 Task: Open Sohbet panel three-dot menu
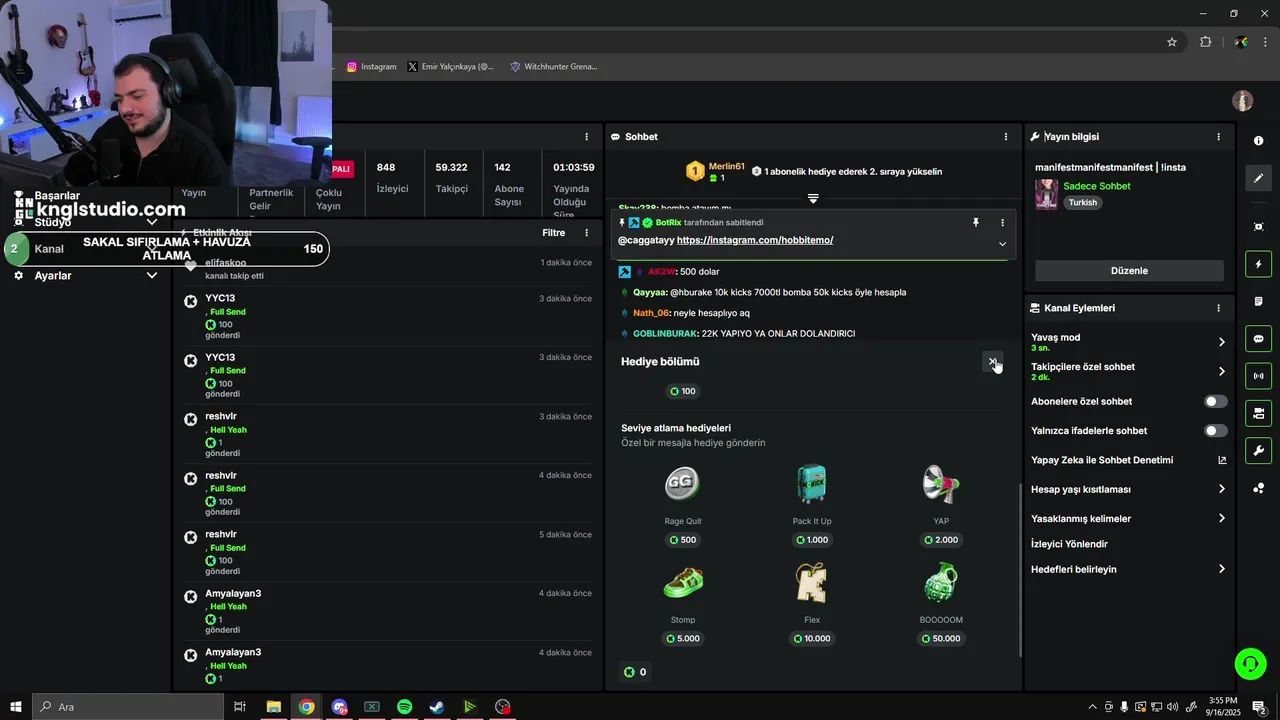point(1006,137)
